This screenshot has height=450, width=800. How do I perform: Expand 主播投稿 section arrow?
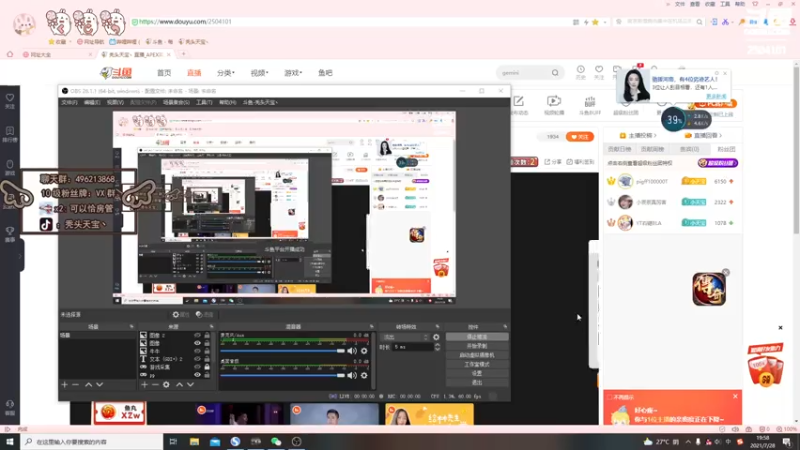(655, 136)
